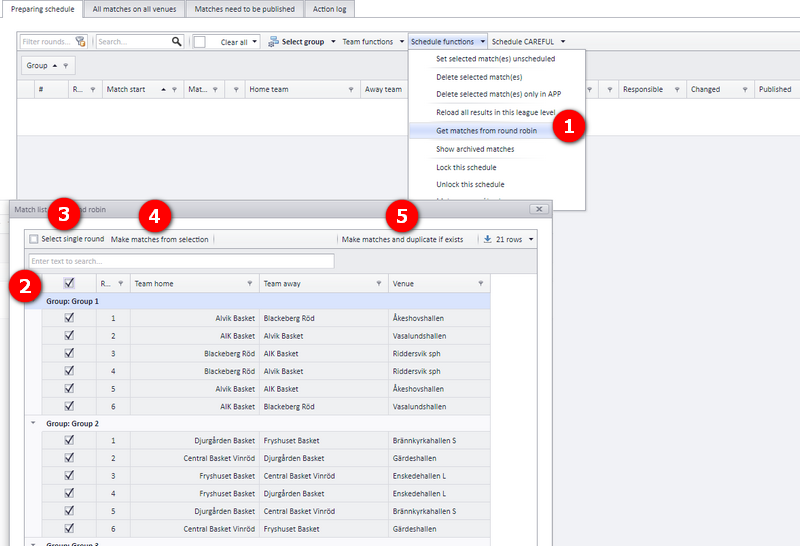The height and width of the screenshot is (546, 800).
Task: Open the Action log tab
Action: tap(329, 9)
